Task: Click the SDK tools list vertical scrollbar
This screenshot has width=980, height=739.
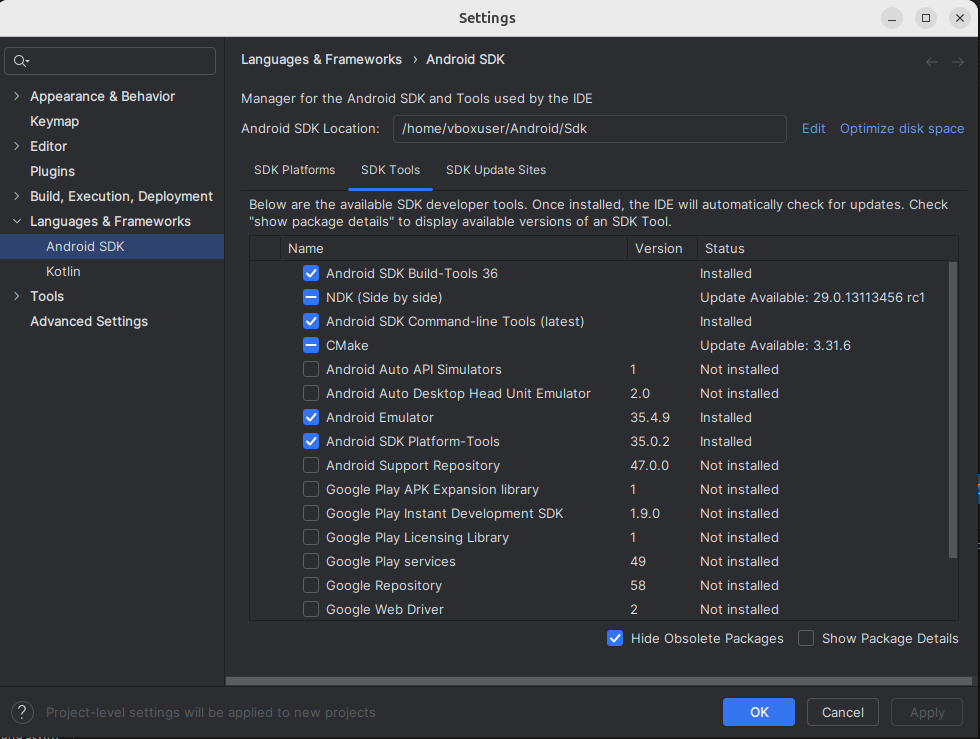Action: pyautogui.click(x=952, y=410)
